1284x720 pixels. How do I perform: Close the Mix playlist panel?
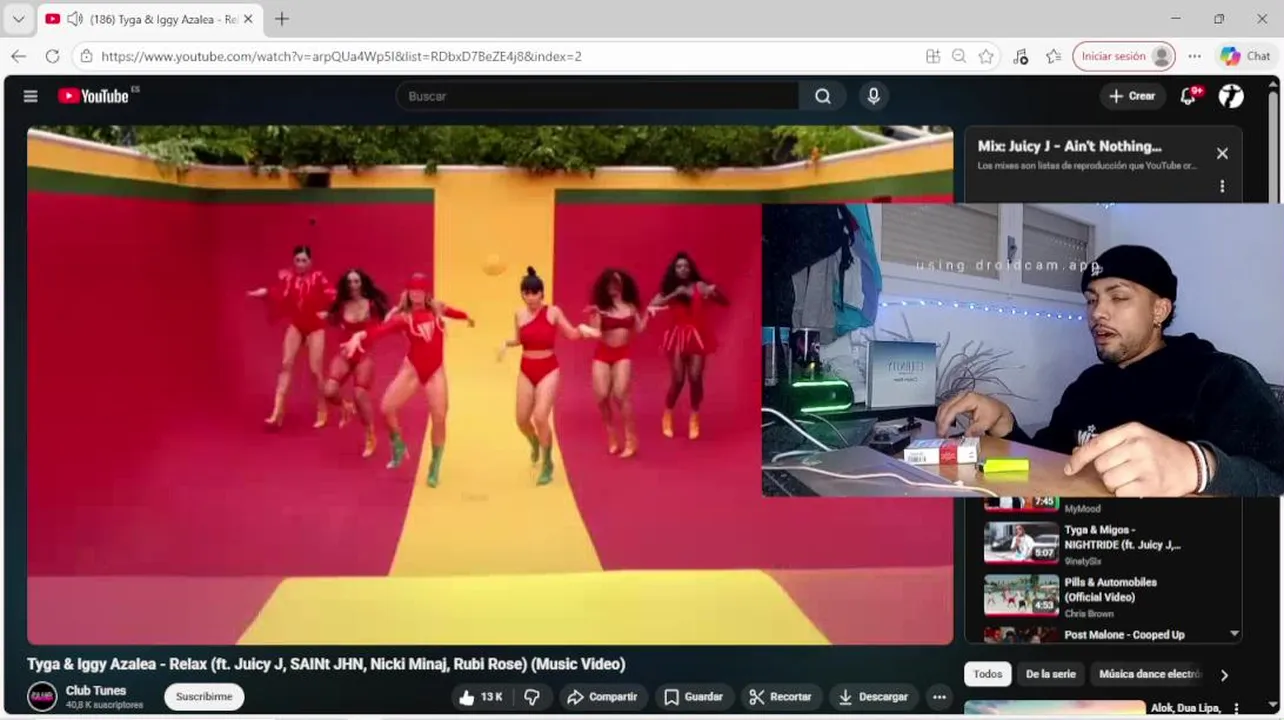1222,153
